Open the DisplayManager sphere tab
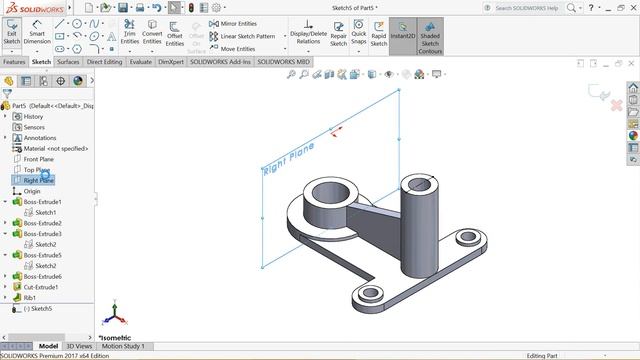The image size is (640, 360). click(78, 81)
